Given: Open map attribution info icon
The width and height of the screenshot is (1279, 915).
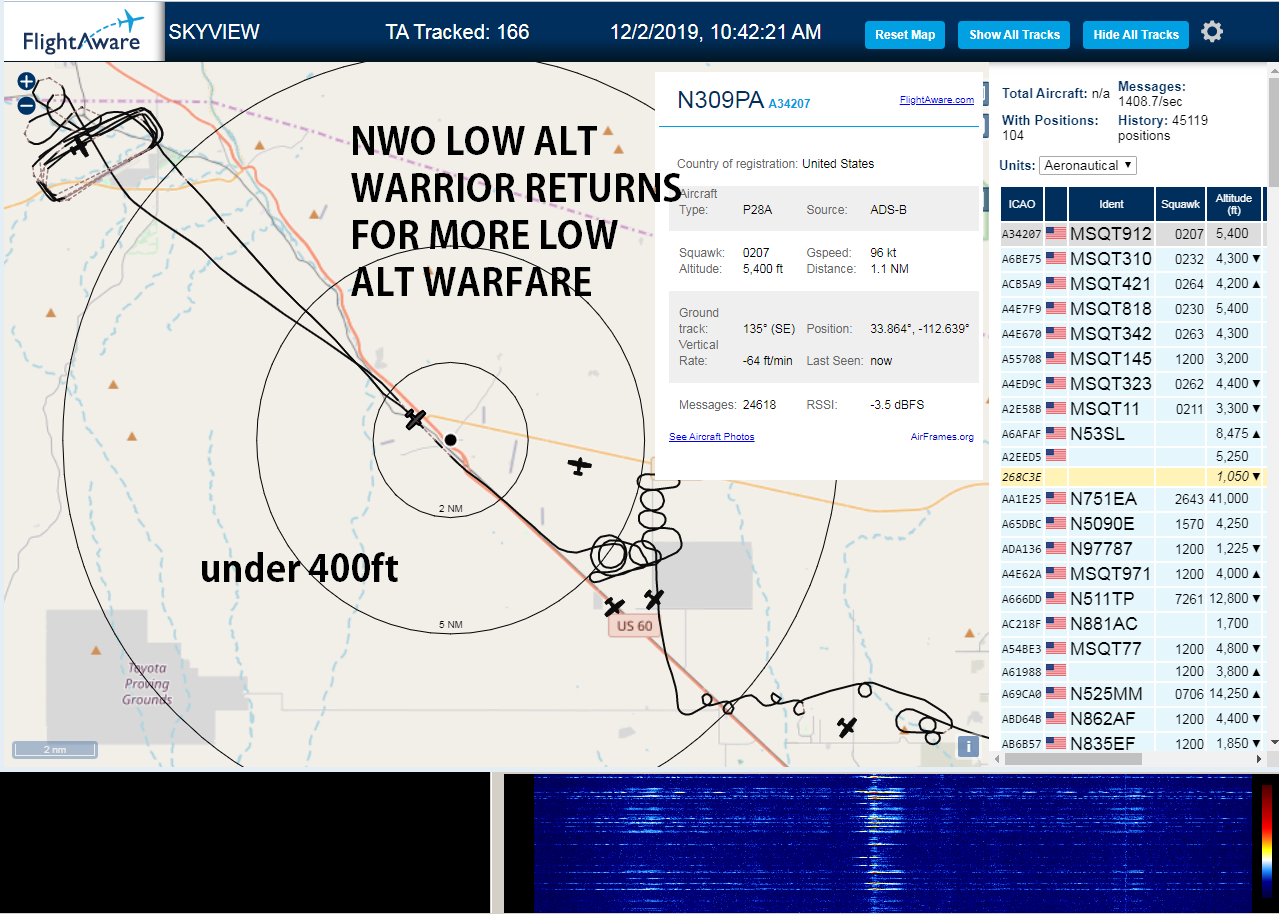Looking at the screenshot, I should click(967, 746).
